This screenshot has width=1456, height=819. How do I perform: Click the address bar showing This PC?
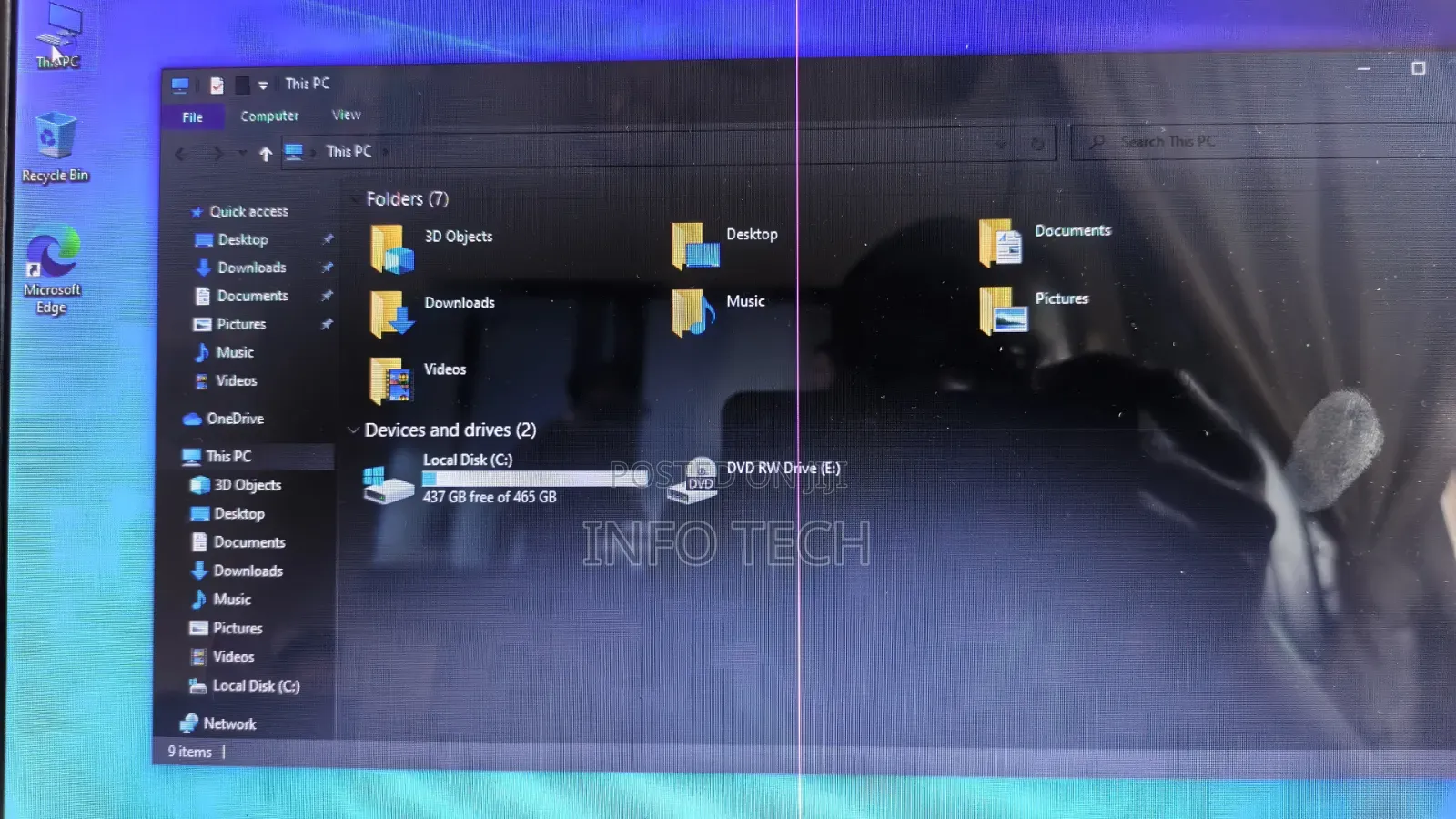pyautogui.click(x=667, y=147)
